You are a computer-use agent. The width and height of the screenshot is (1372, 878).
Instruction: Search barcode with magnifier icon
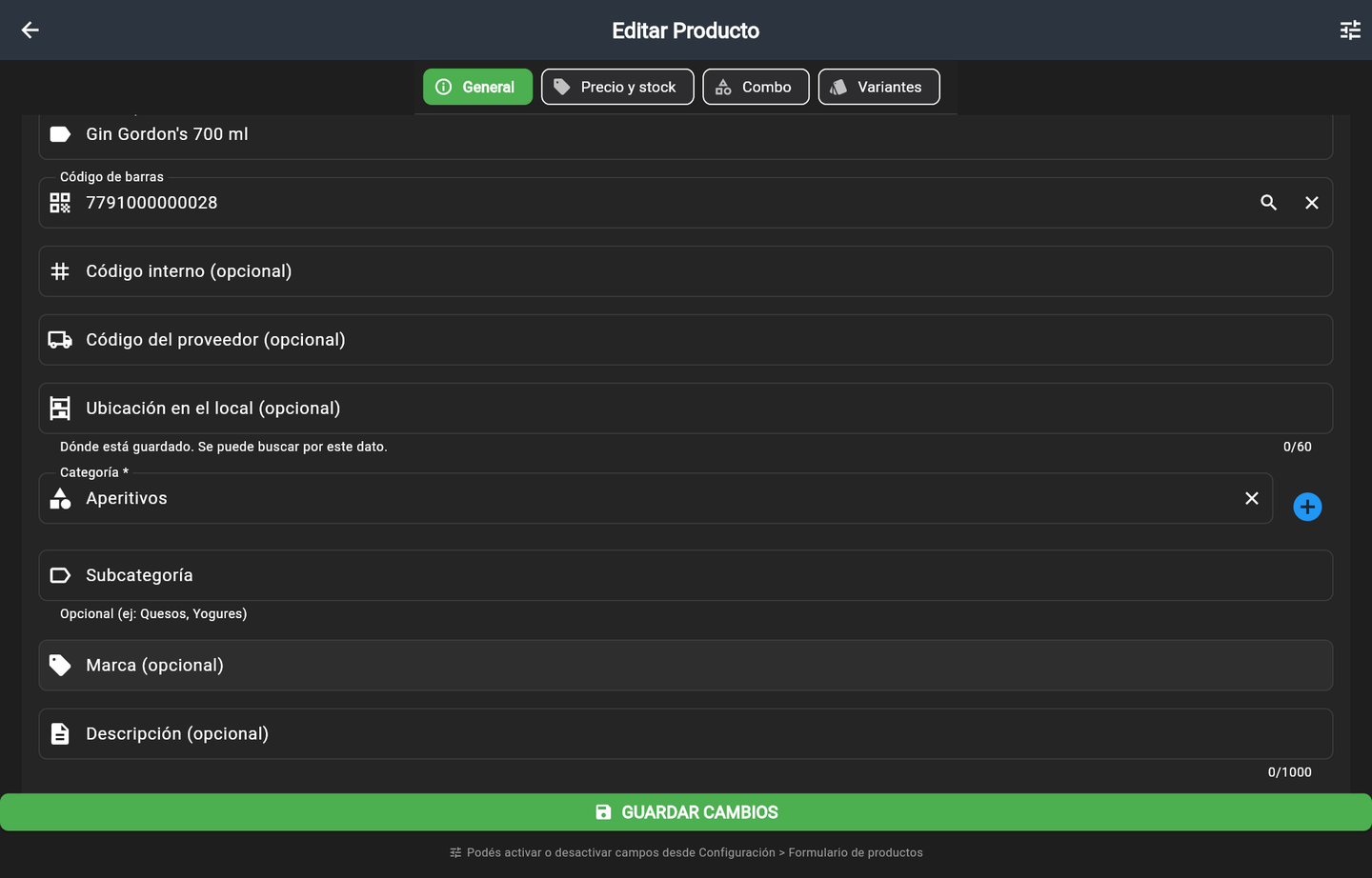click(x=1268, y=203)
